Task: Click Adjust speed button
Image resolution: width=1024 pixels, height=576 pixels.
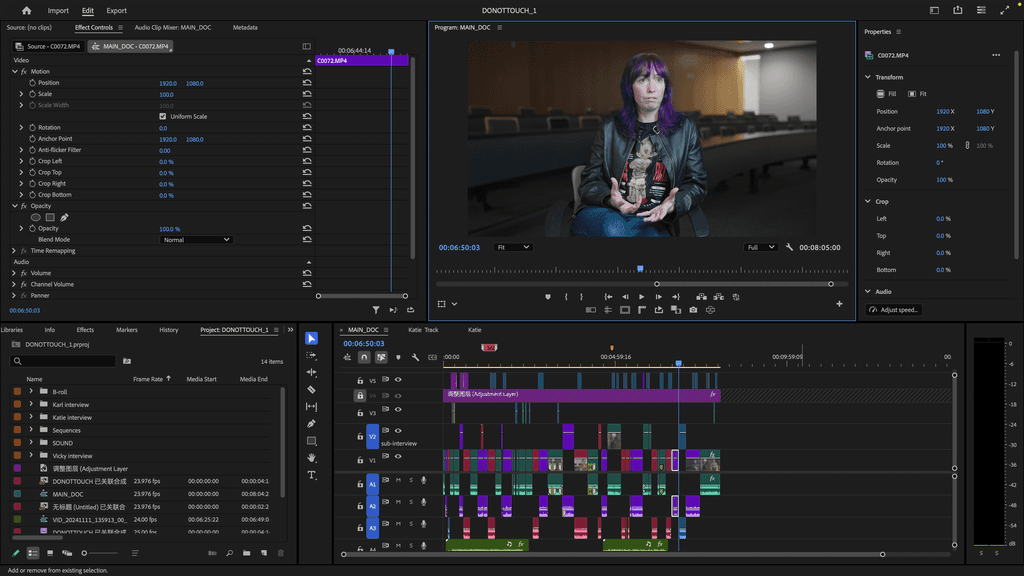Action: coord(893,310)
